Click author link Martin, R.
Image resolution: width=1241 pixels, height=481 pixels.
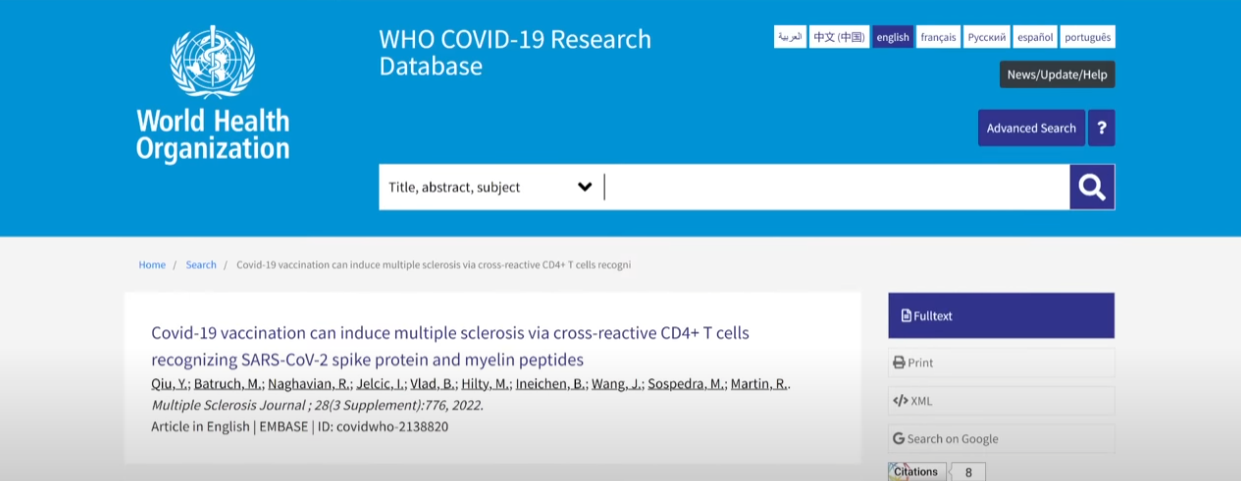[x=759, y=385]
